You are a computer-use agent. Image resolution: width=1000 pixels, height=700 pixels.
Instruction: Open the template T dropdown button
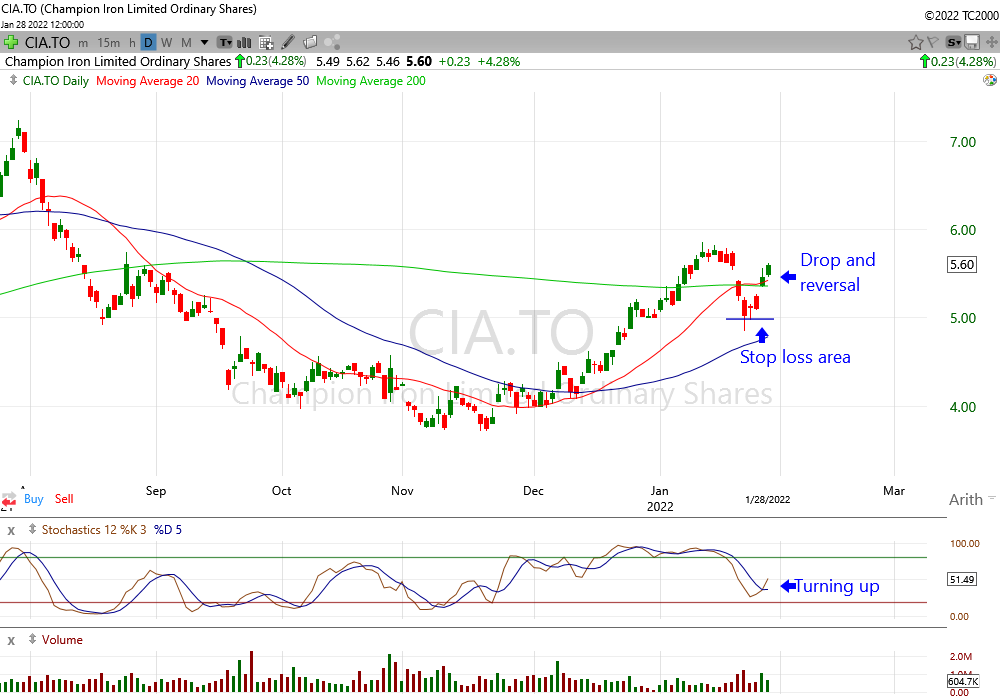click(224, 43)
